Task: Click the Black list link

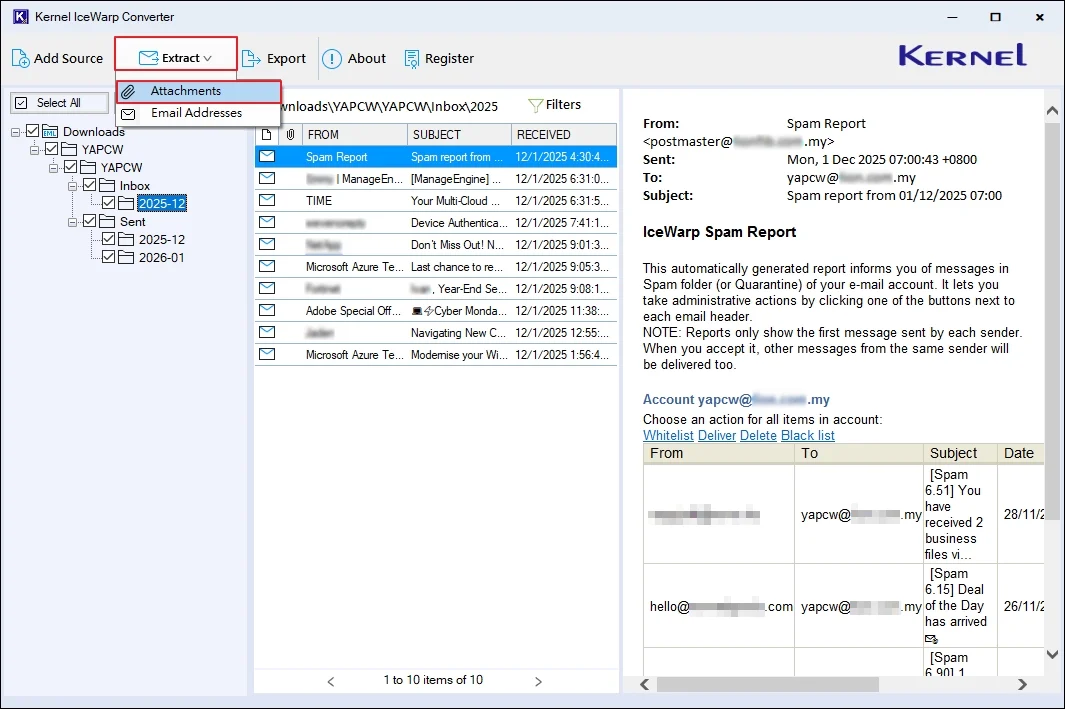Action: tap(807, 435)
